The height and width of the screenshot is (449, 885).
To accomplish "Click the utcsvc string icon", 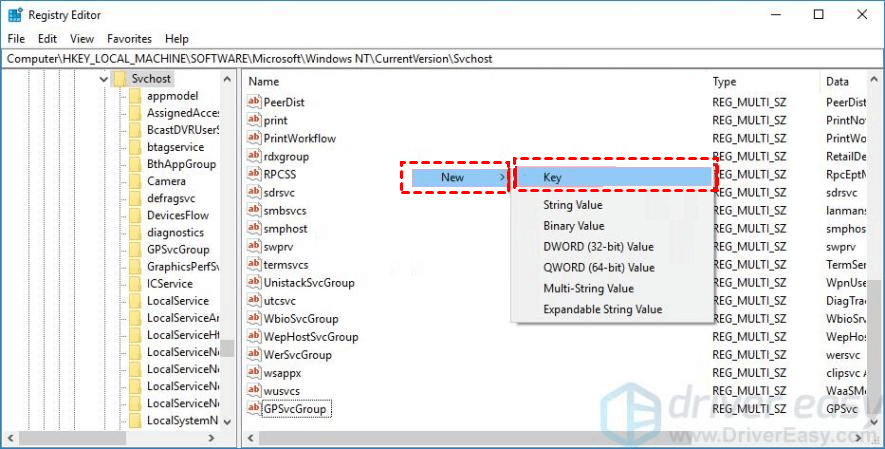I will [x=254, y=301].
